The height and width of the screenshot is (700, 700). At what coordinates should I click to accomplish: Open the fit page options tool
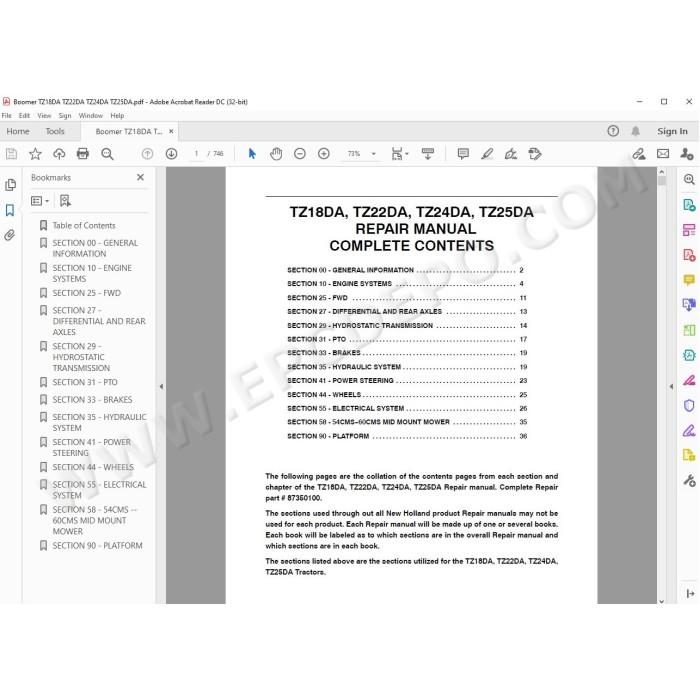pos(400,154)
